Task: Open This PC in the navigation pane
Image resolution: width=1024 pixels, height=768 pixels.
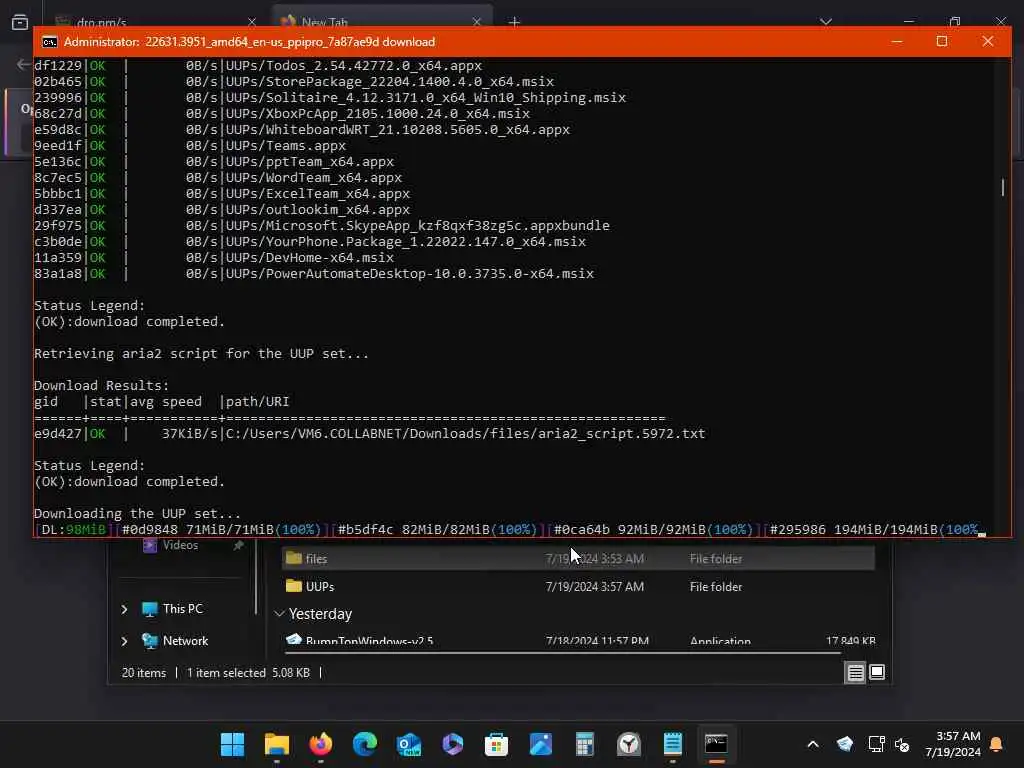Action: (173, 609)
